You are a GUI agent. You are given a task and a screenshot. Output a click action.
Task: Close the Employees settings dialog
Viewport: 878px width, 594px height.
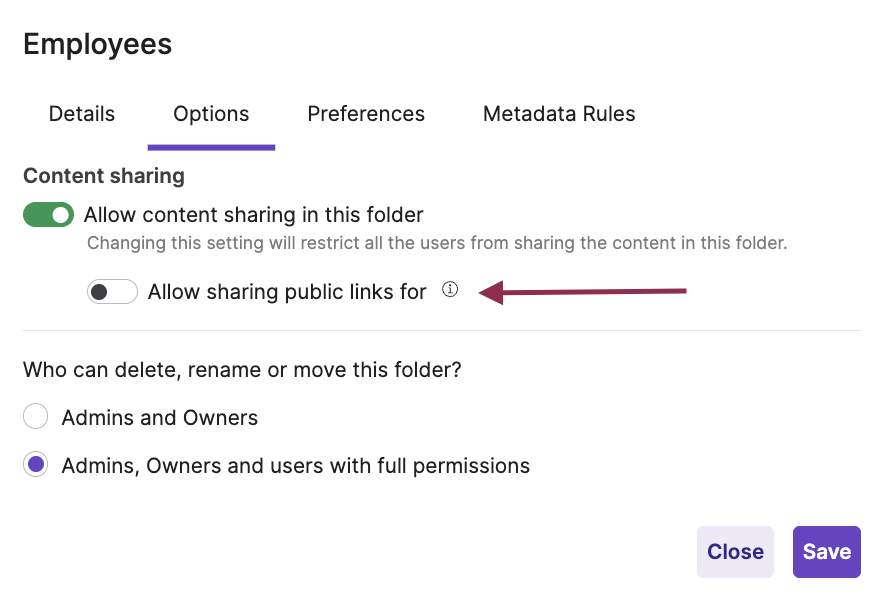click(735, 551)
